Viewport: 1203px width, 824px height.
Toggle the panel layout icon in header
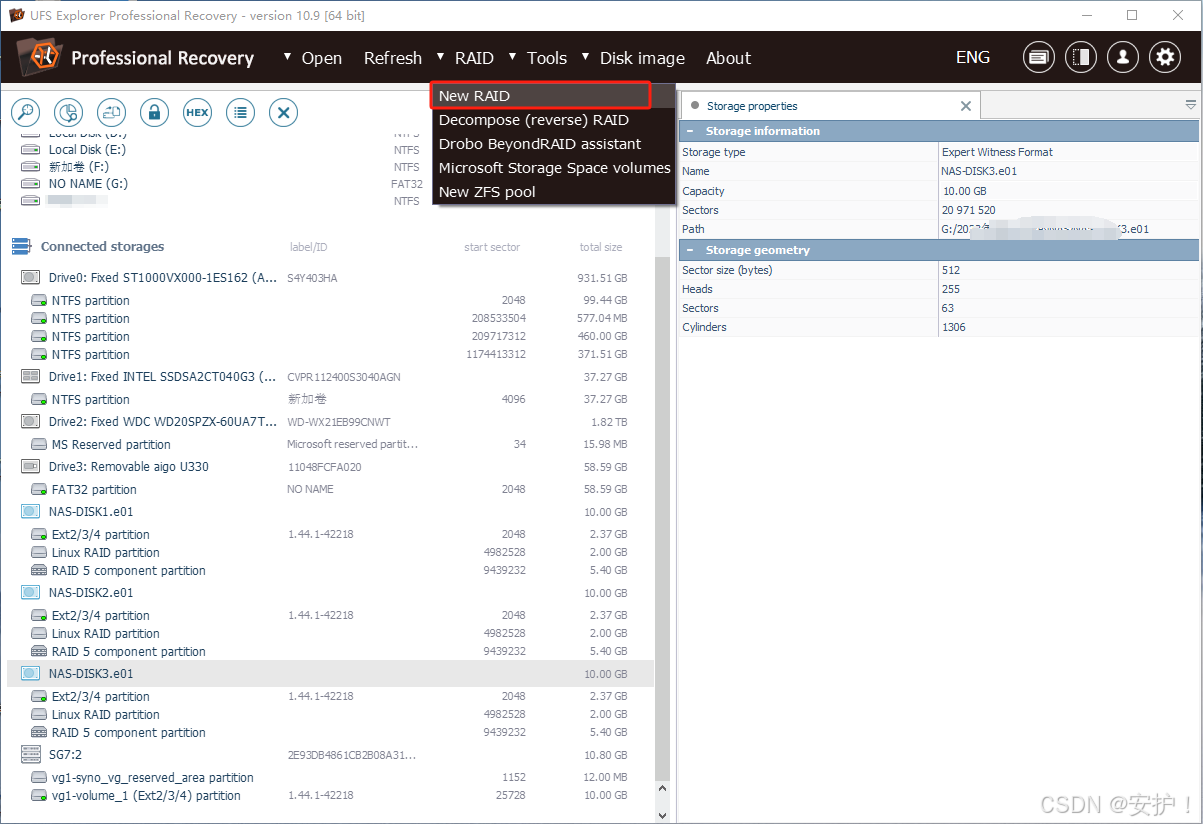[1081, 57]
